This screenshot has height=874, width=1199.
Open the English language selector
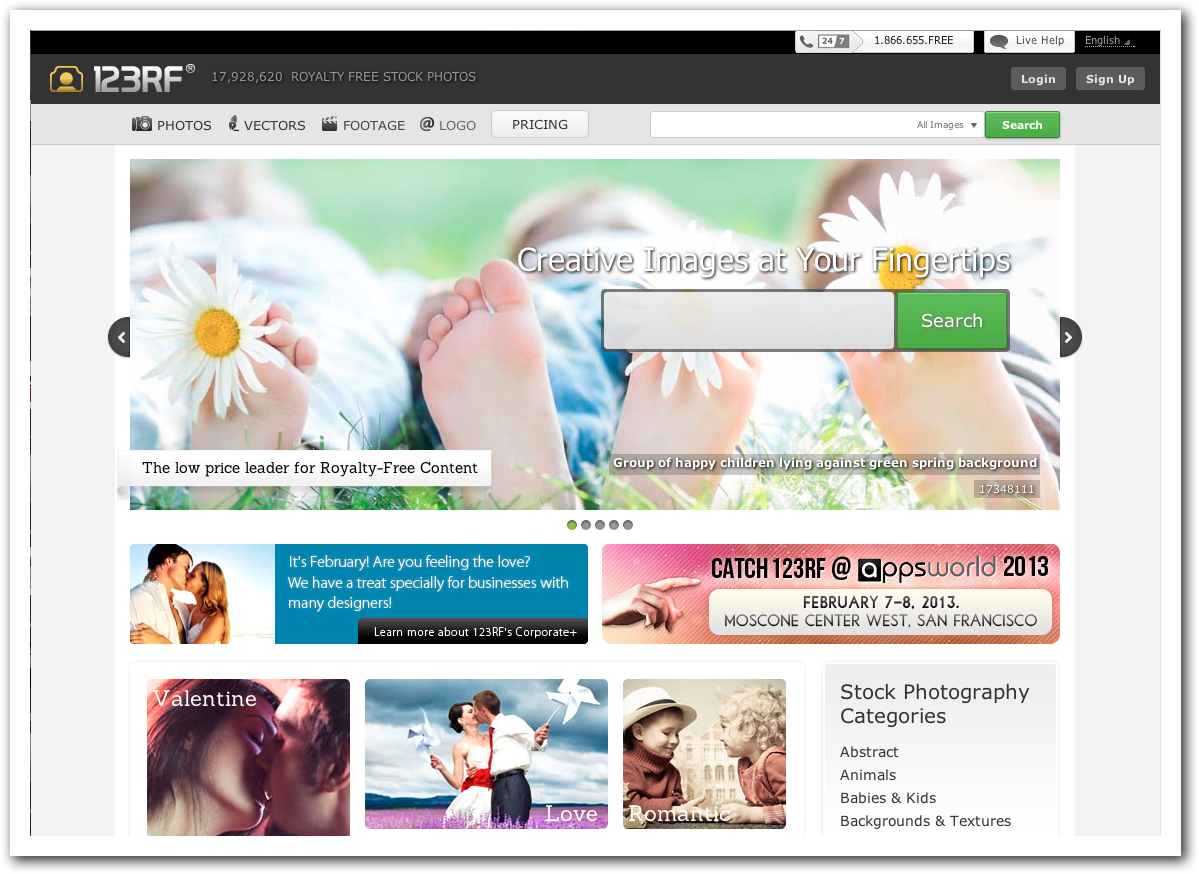click(1108, 41)
